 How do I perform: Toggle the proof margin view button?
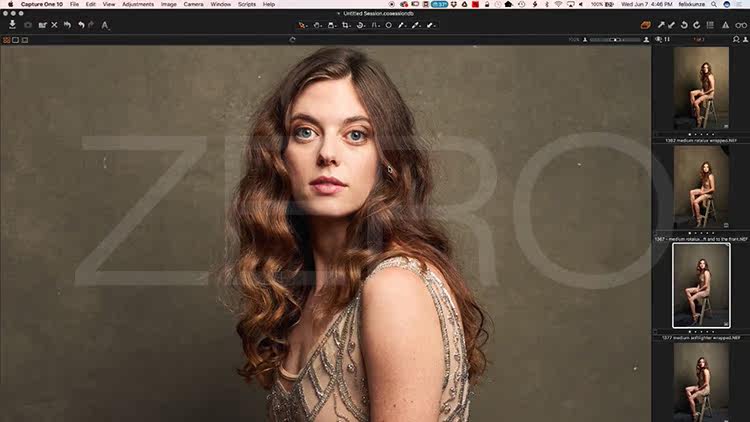[x=25, y=40]
